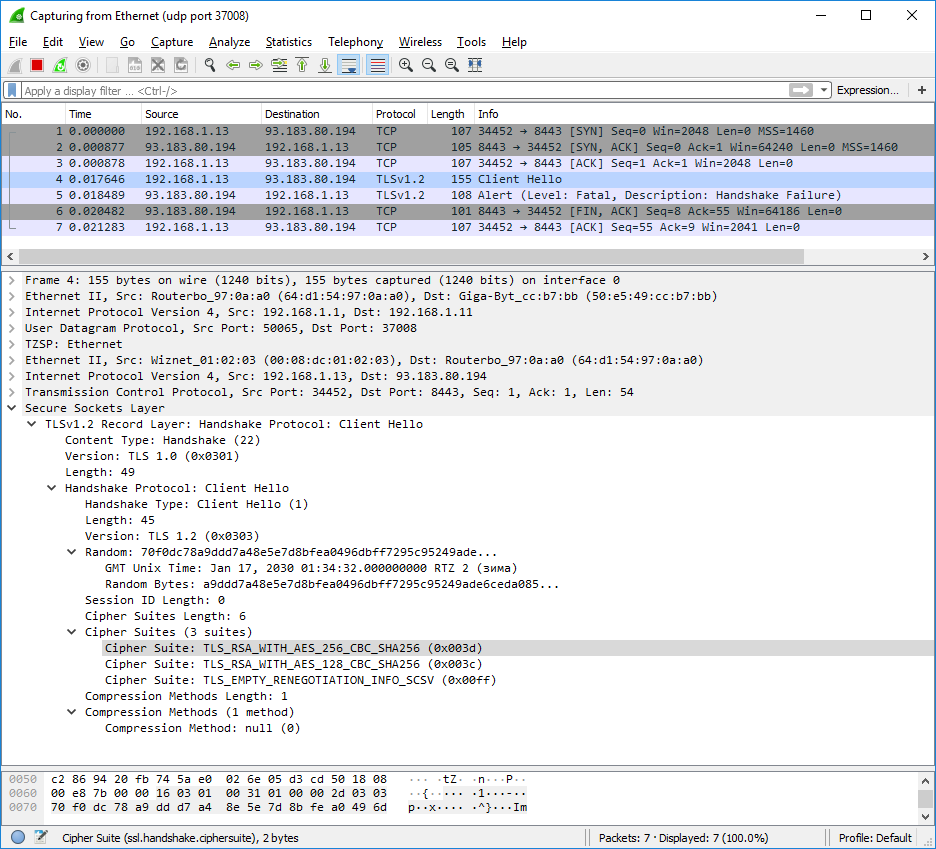
Task: Expand TZSP: Ethernet section
Action: point(11,344)
